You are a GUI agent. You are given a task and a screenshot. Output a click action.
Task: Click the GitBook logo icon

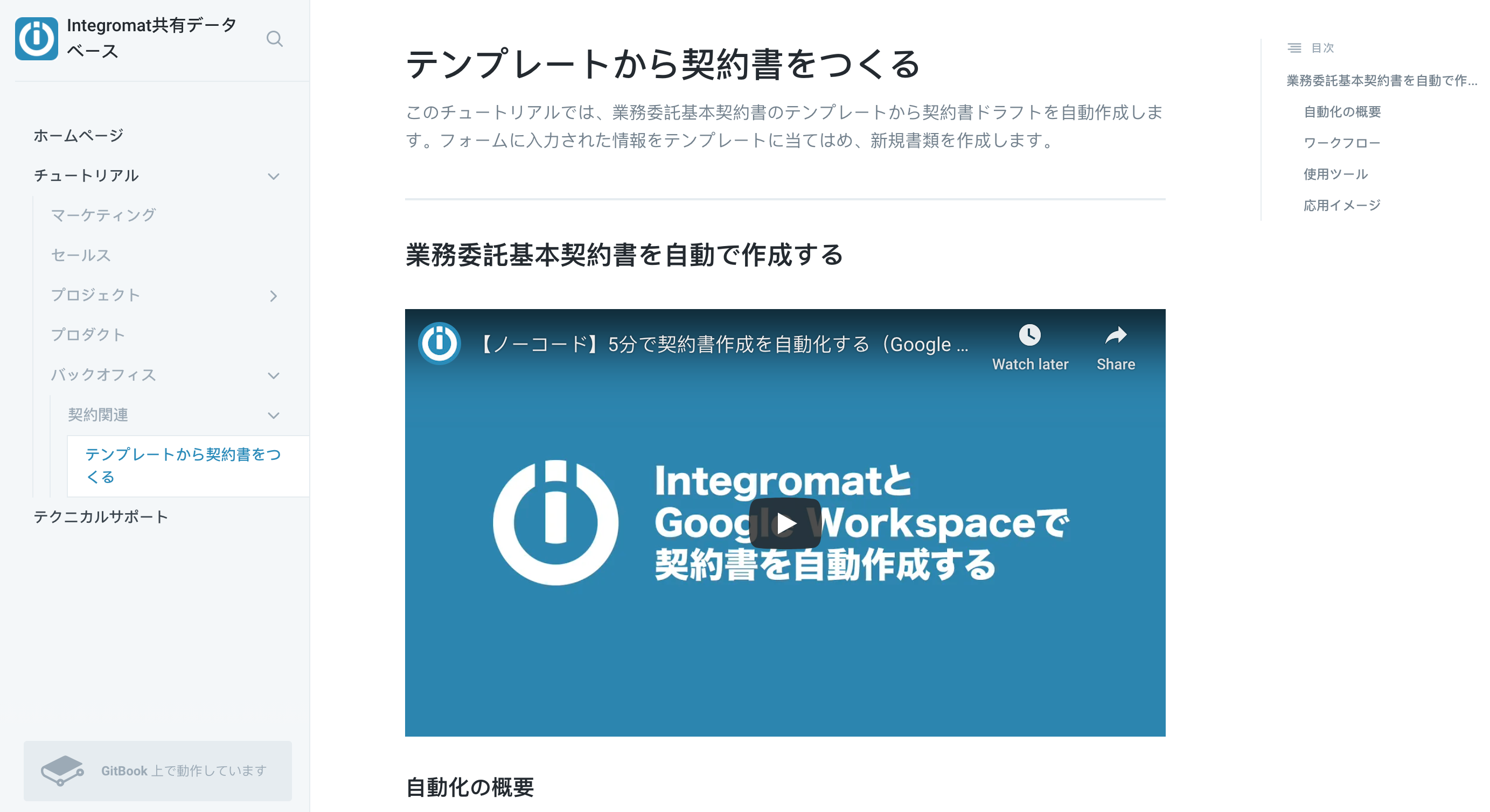click(x=62, y=771)
